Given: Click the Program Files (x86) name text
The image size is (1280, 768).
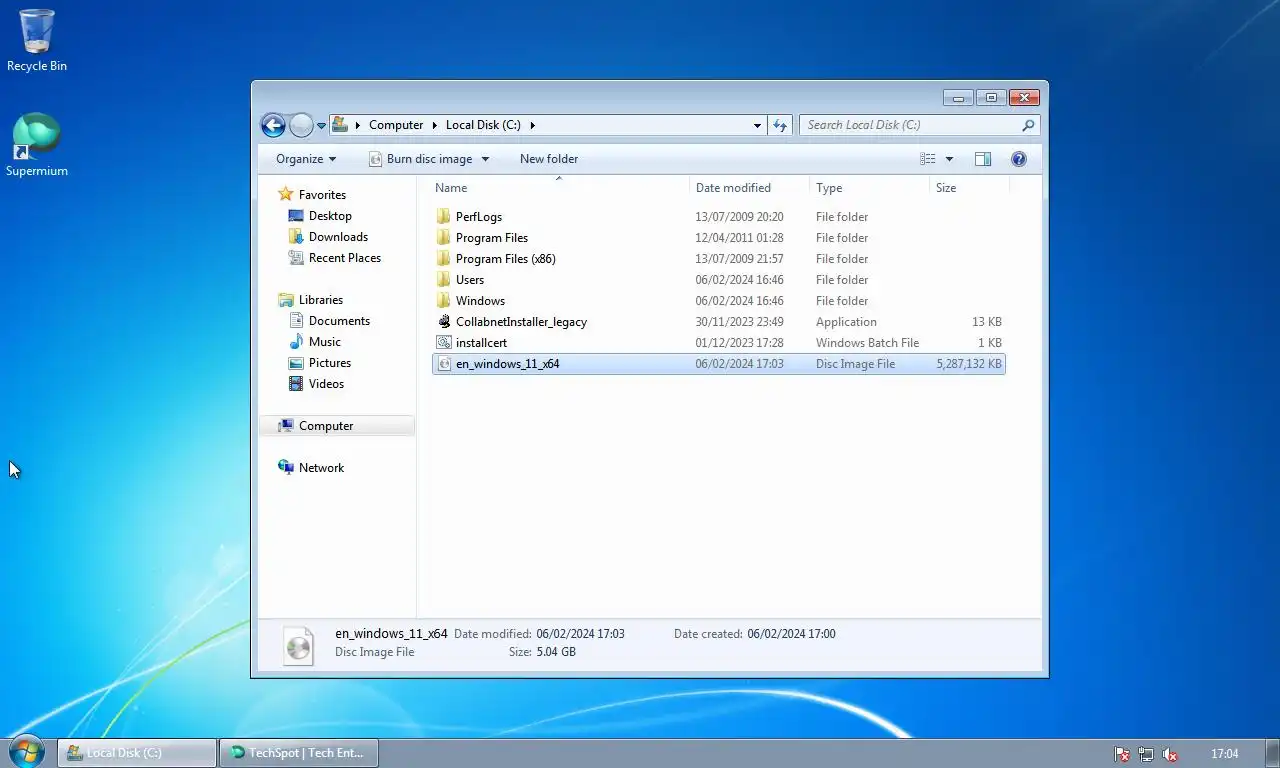Looking at the screenshot, I should pos(505,259).
